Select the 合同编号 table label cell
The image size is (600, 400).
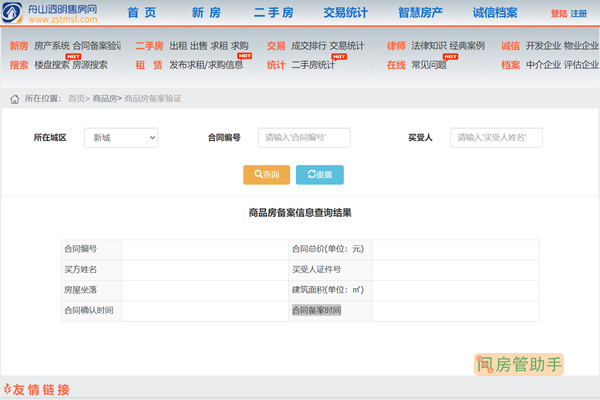point(91,250)
